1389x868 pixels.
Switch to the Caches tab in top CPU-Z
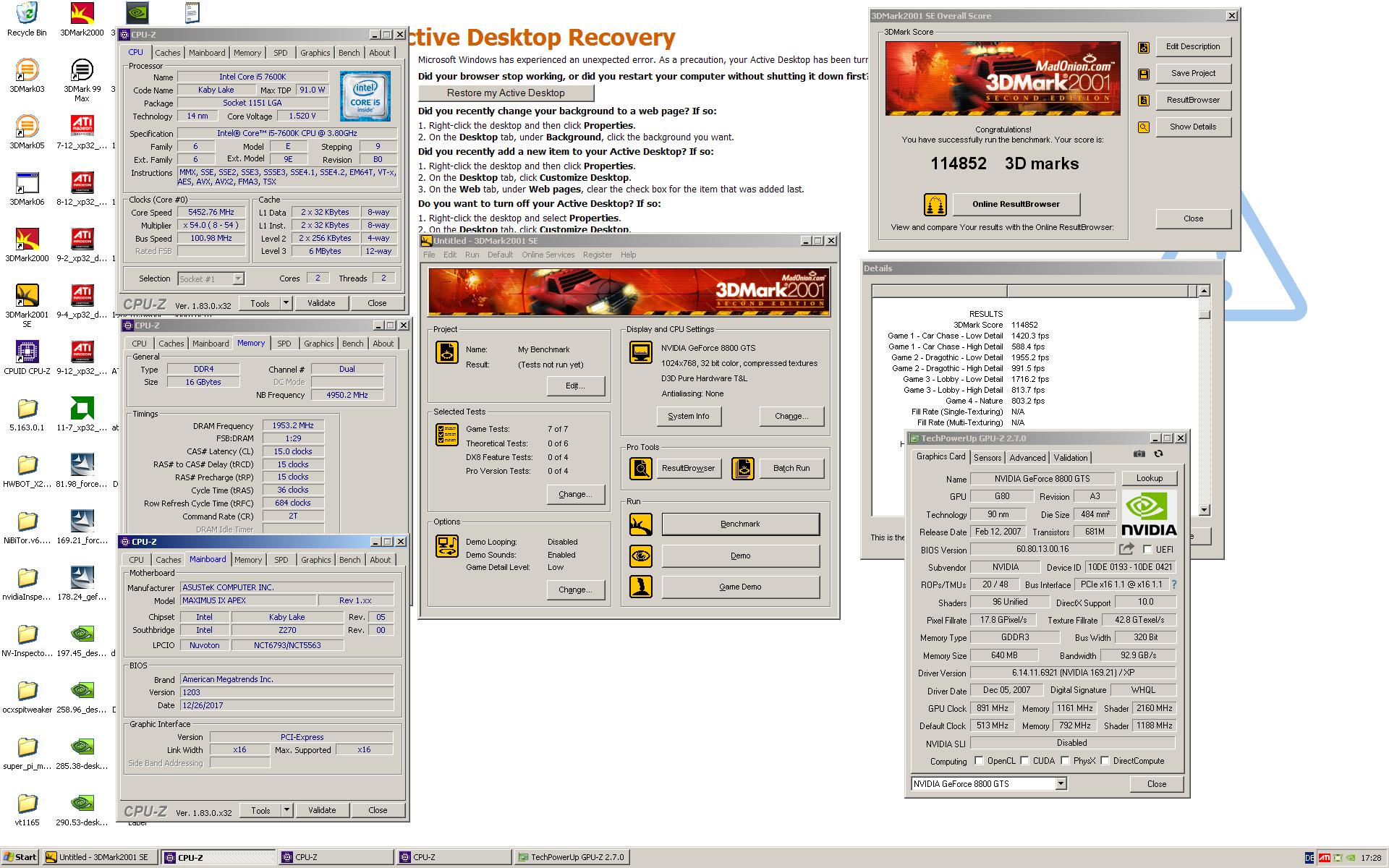[168, 54]
